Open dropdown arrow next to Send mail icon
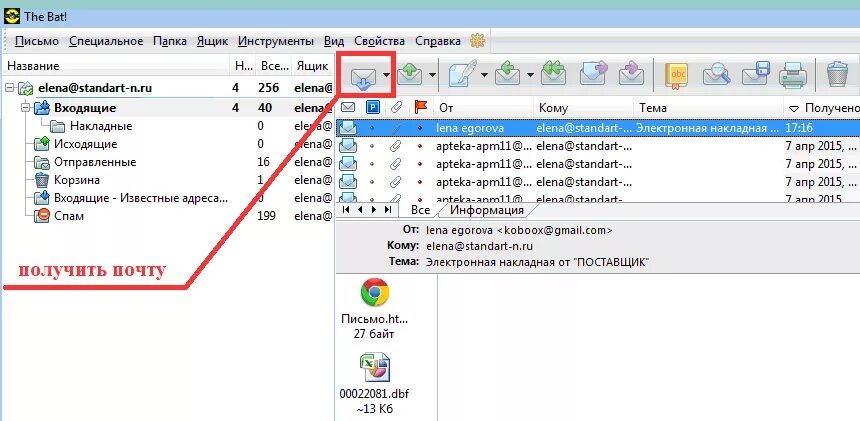Viewport: 860px width, 421px height. click(x=432, y=74)
